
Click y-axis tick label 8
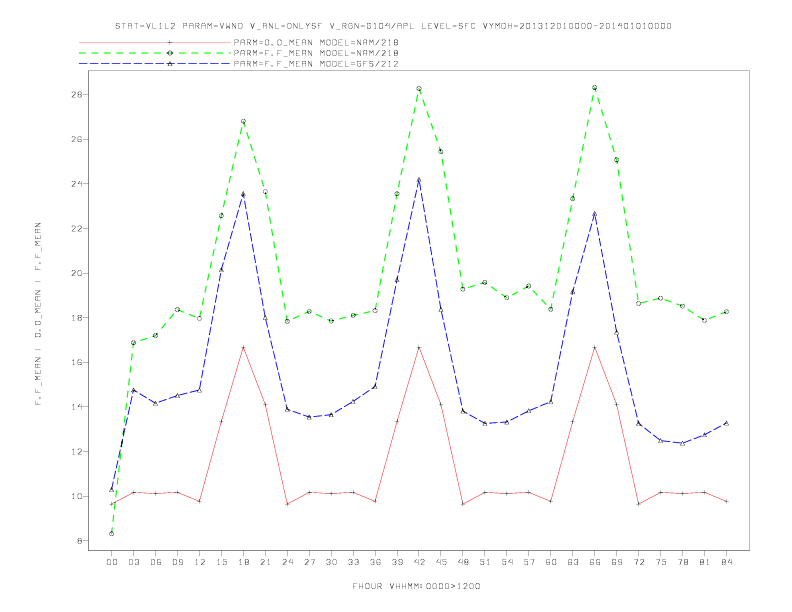79,541
